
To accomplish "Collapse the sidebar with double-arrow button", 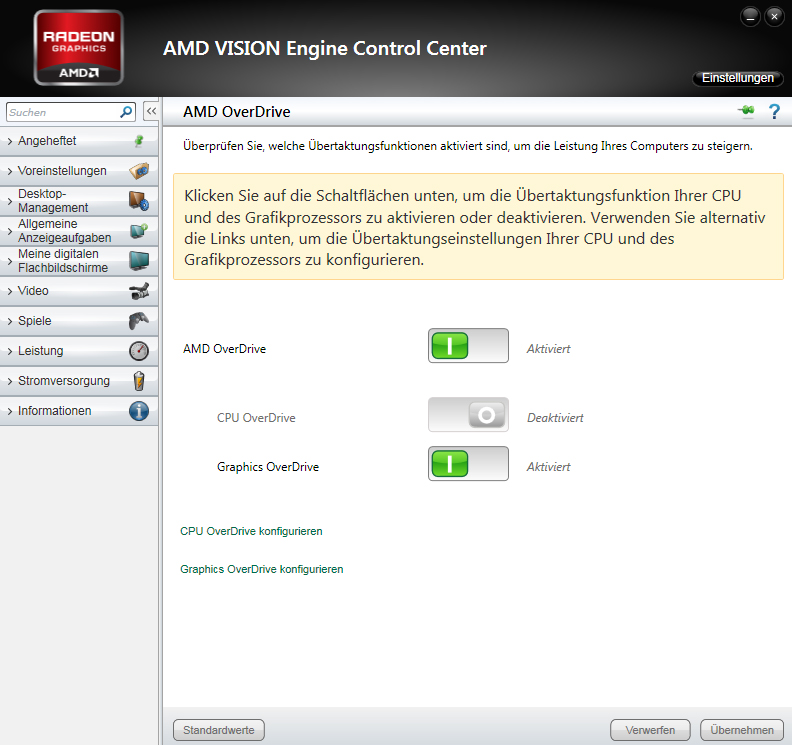I will [151, 112].
